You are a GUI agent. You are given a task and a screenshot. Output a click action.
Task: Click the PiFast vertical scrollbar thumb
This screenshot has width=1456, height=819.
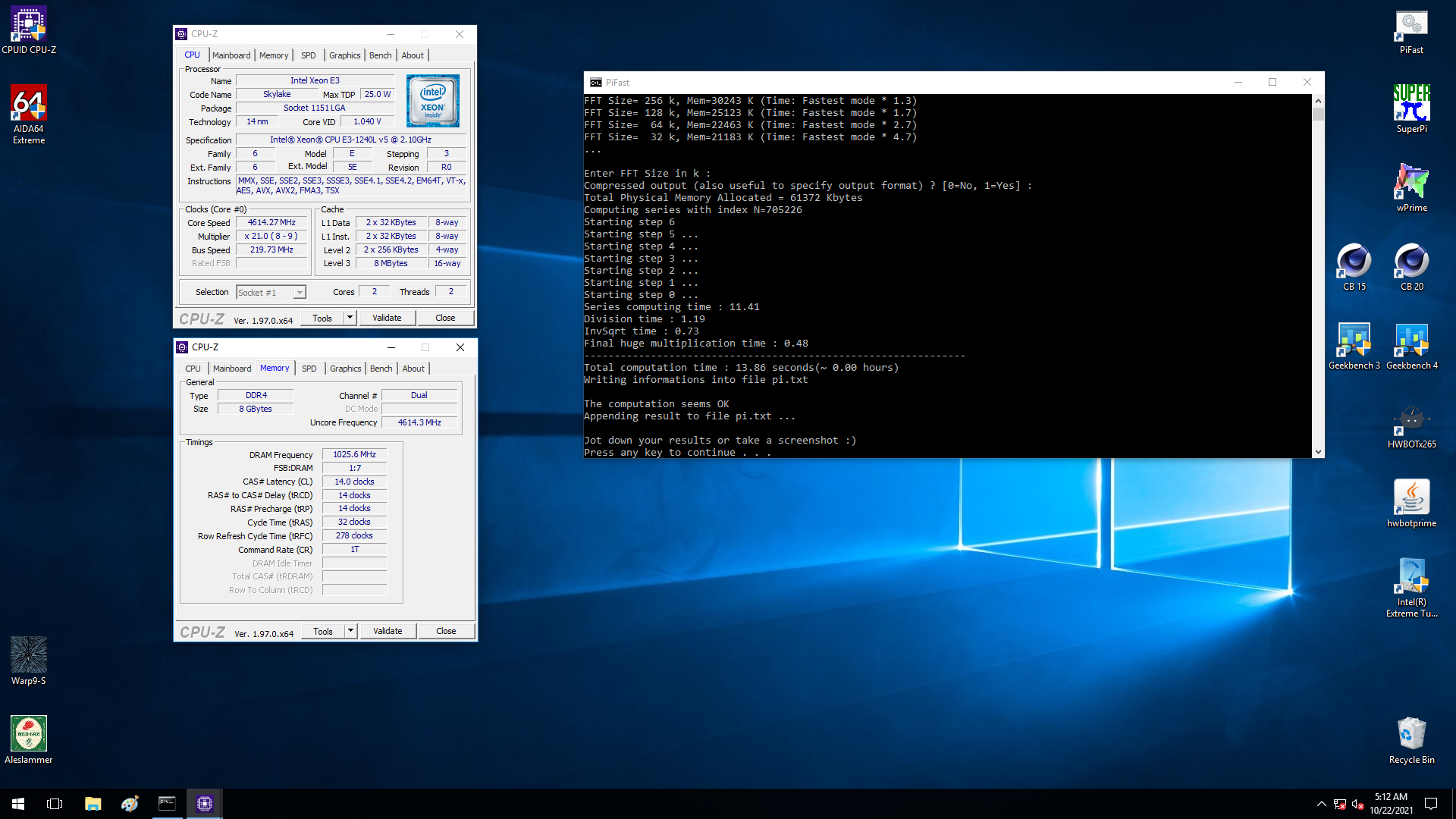[x=1318, y=115]
